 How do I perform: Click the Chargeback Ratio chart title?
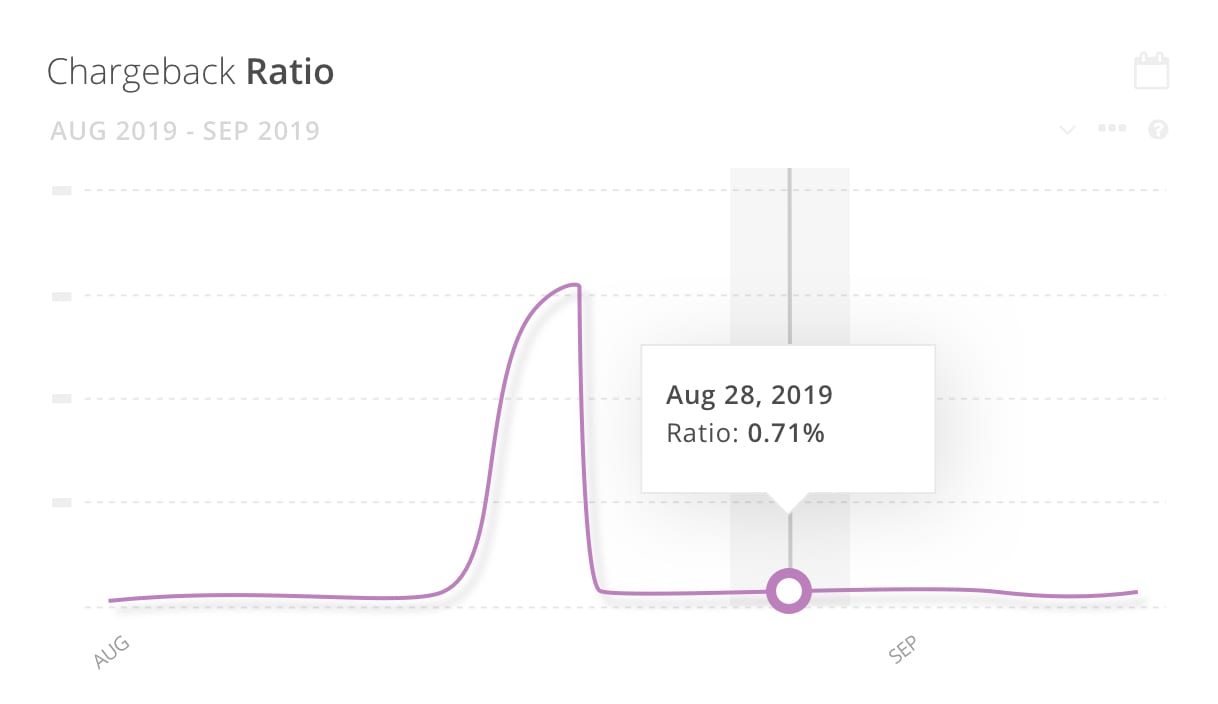tap(190, 72)
